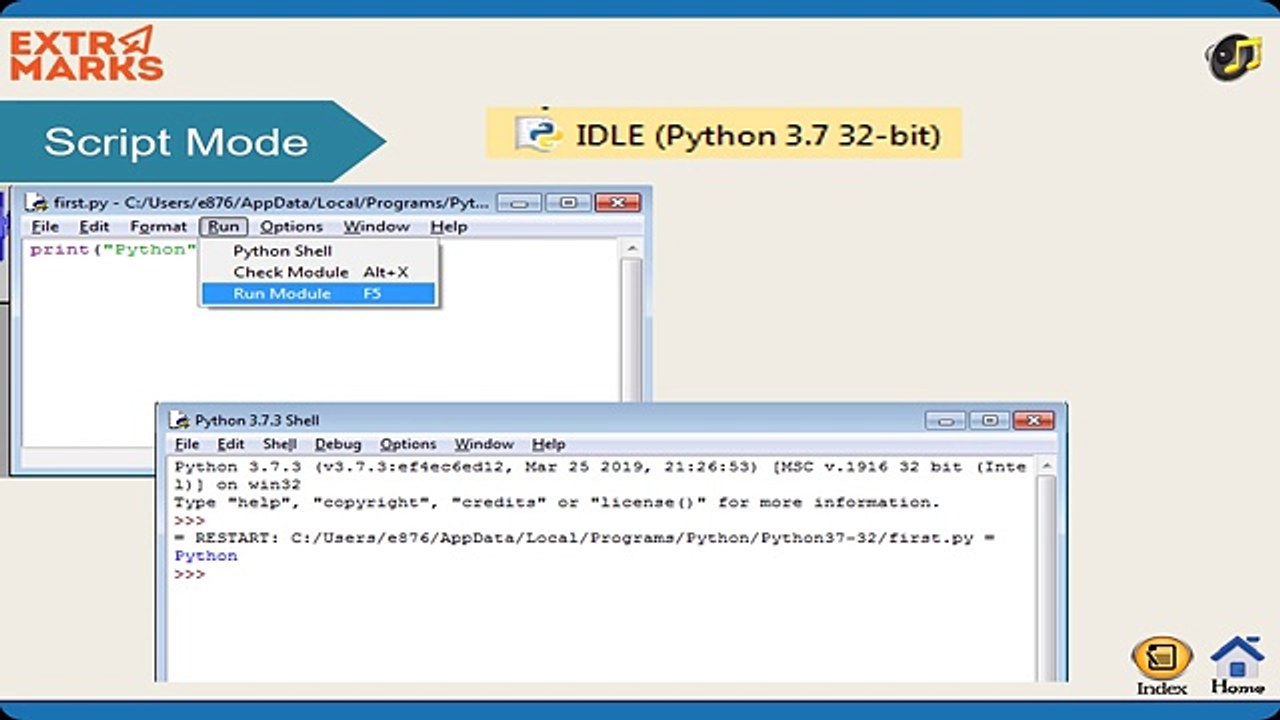Toggle the audio music note icon
Screen dimensions: 1280x720
(x=1234, y=57)
